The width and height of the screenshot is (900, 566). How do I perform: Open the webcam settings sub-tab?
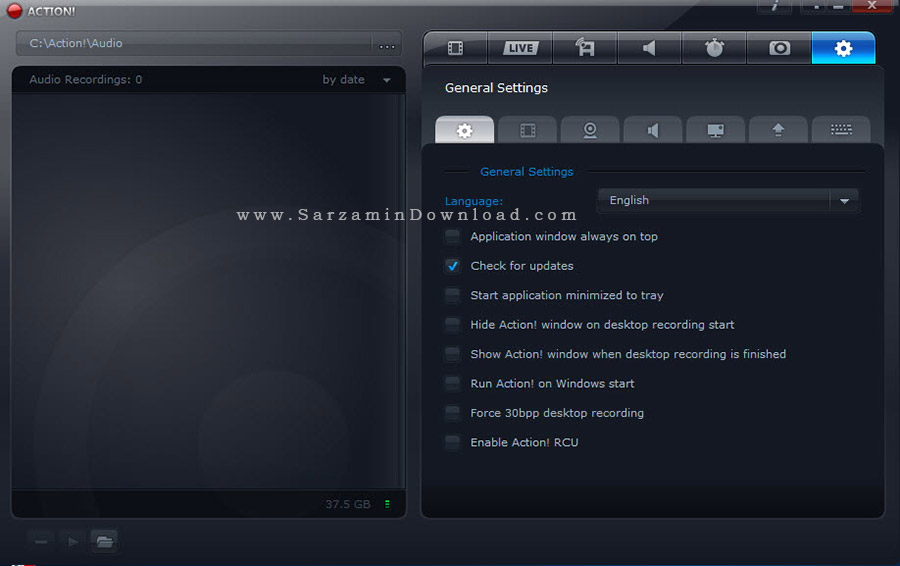click(x=590, y=130)
